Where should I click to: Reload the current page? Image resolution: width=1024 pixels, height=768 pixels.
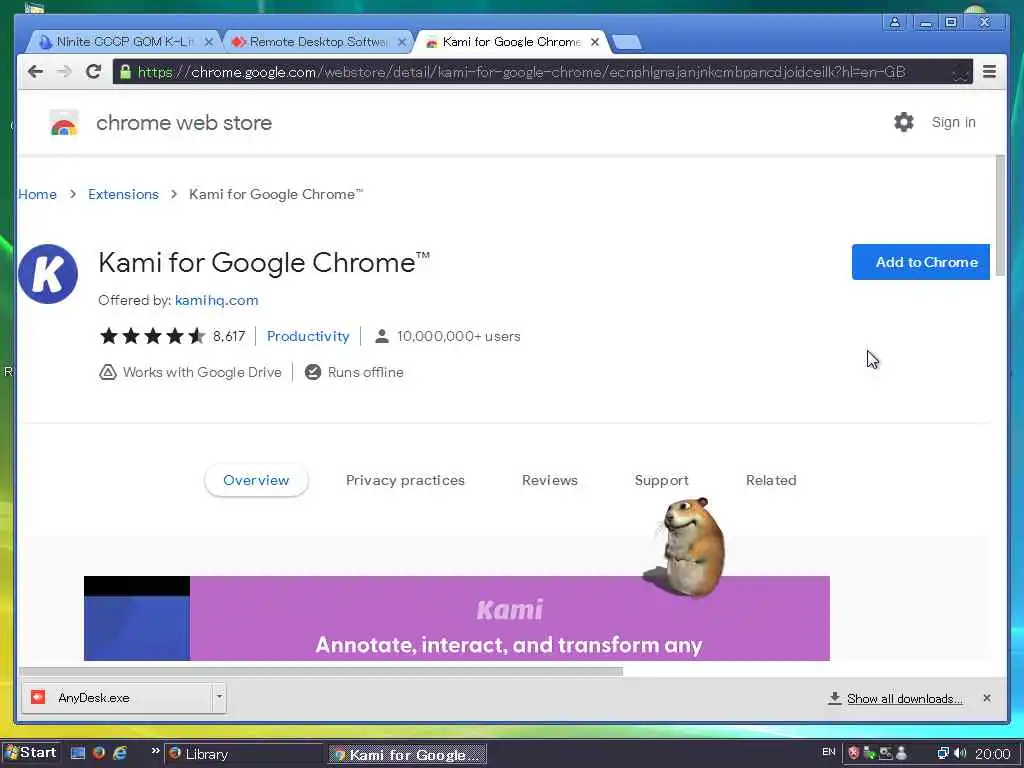pyautogui.click(x=93, y=71)
